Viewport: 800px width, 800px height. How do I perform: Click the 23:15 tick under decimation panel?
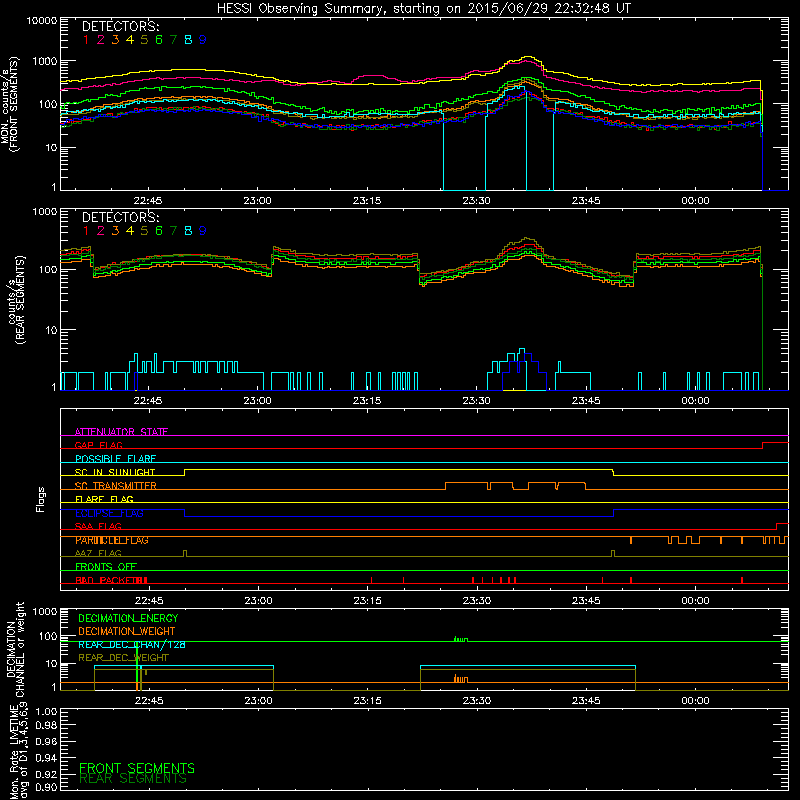[x=367, y=701]
